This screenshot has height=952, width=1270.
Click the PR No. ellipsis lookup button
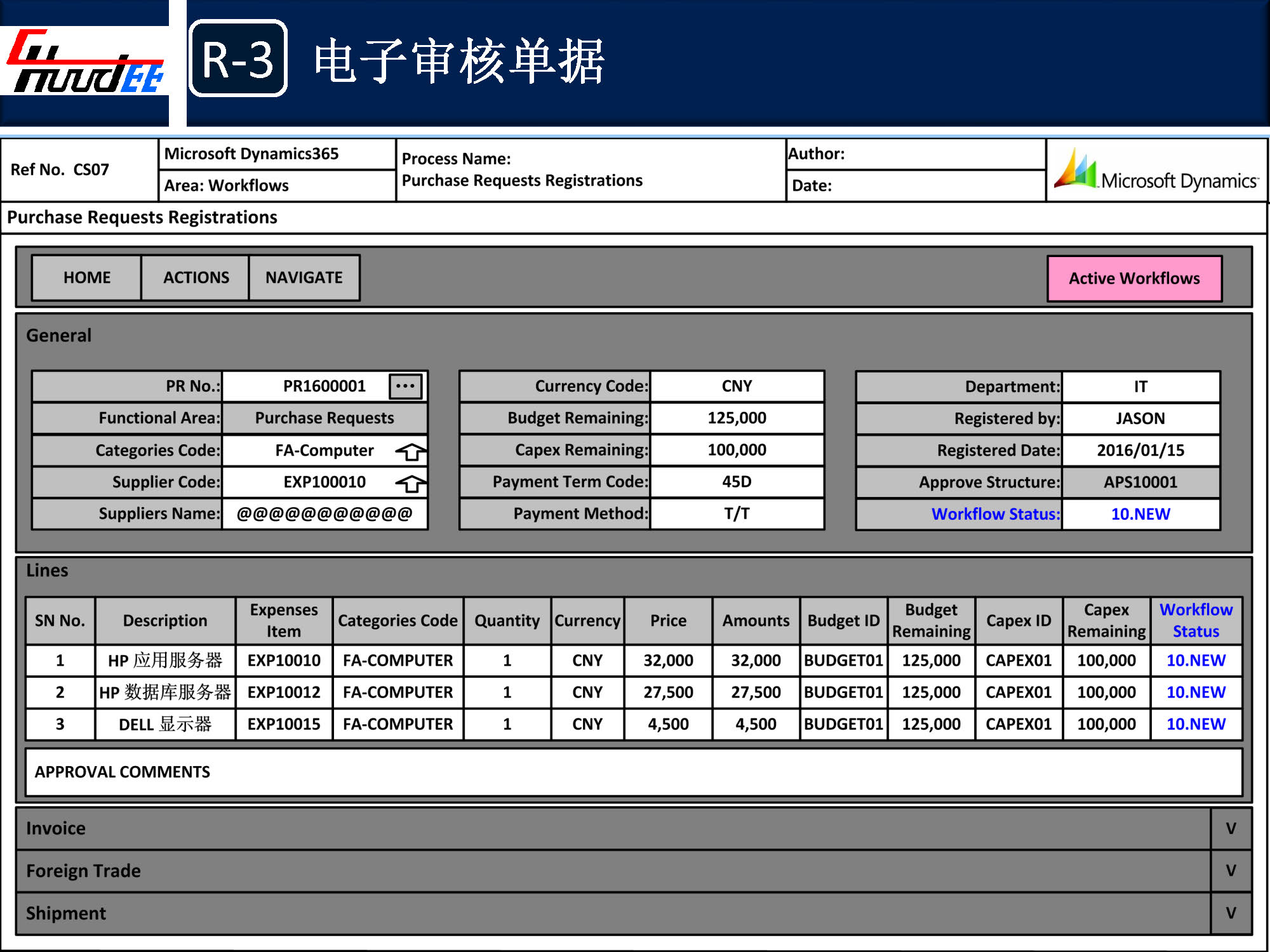tap(405, 386)
